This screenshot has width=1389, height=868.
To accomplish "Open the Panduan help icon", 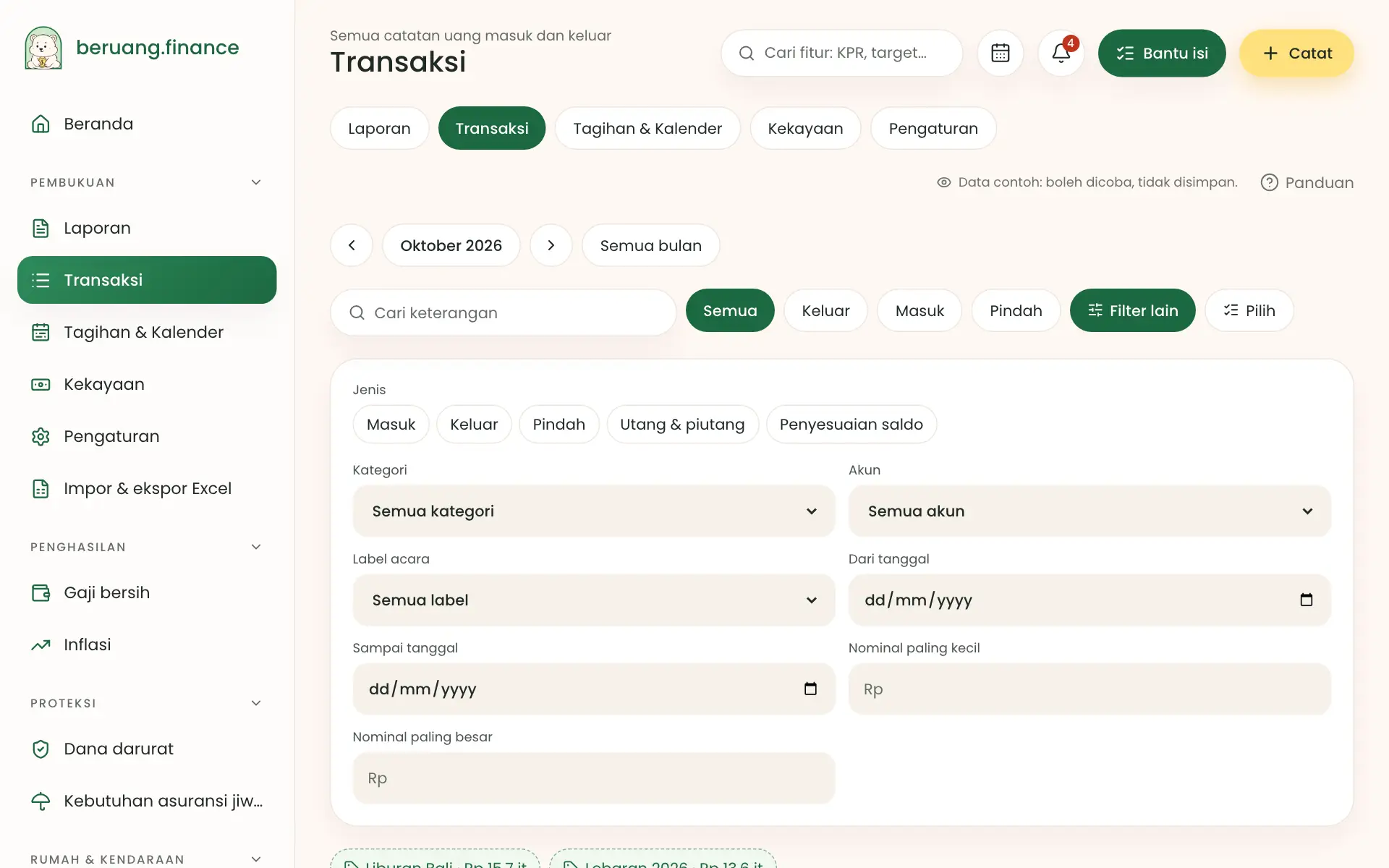I will pos(1269,182).
